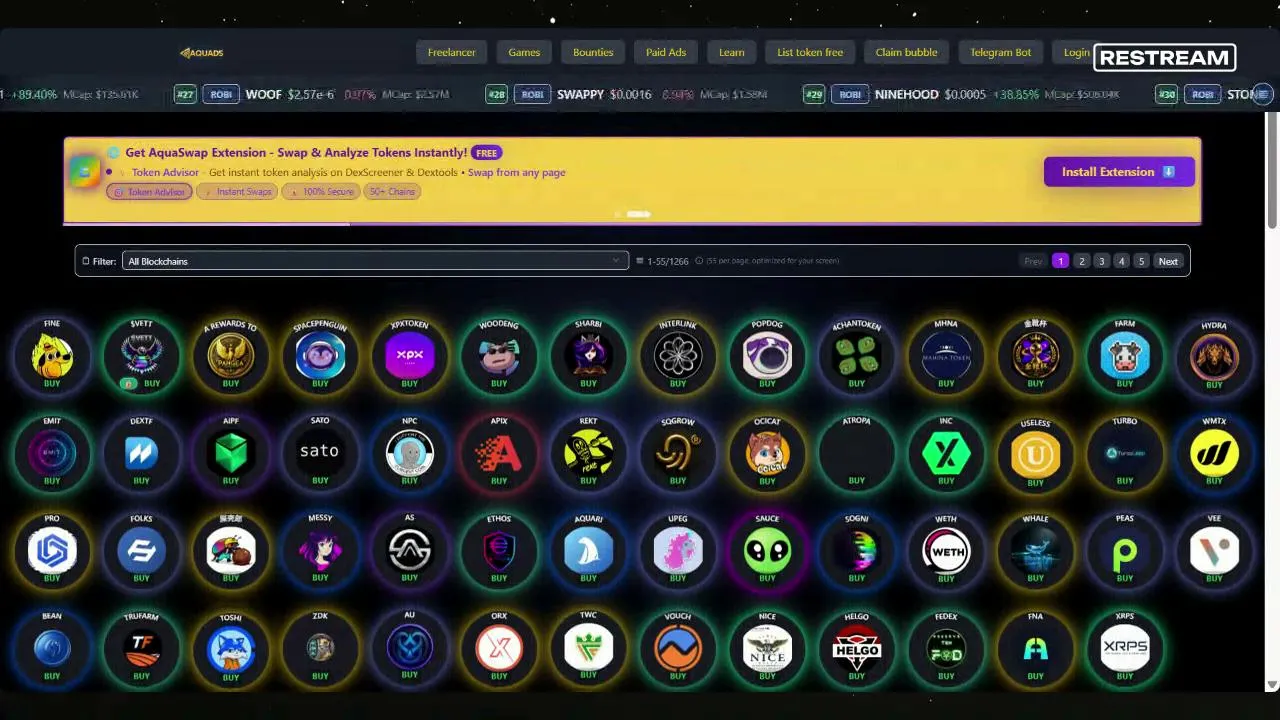Select the NICE token icon
Image resolution: width=1280 pixels, height=720 pixels.
tap(767, 648)
